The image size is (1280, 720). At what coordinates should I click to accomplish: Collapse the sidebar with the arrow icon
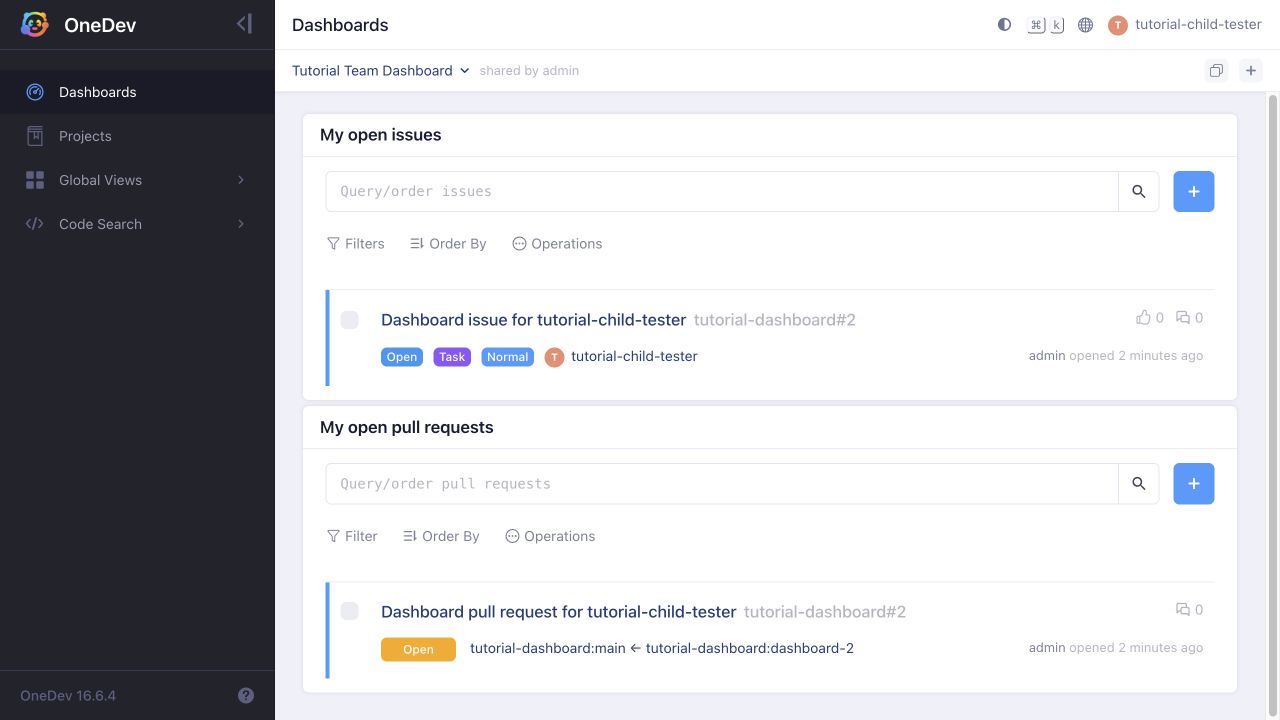(244, 24)
